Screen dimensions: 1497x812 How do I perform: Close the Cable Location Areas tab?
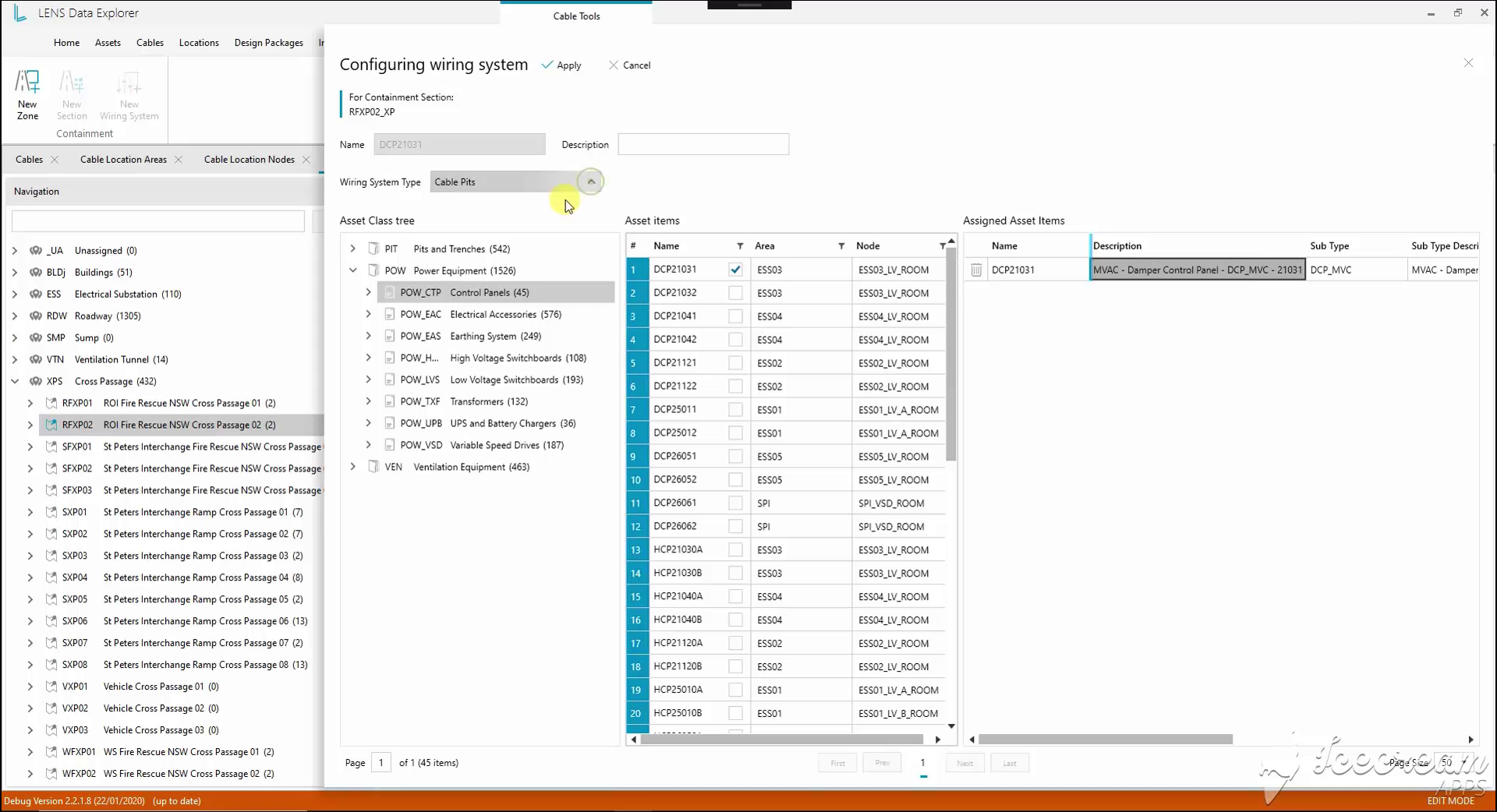pyautogui.click(x=179, y=160)
